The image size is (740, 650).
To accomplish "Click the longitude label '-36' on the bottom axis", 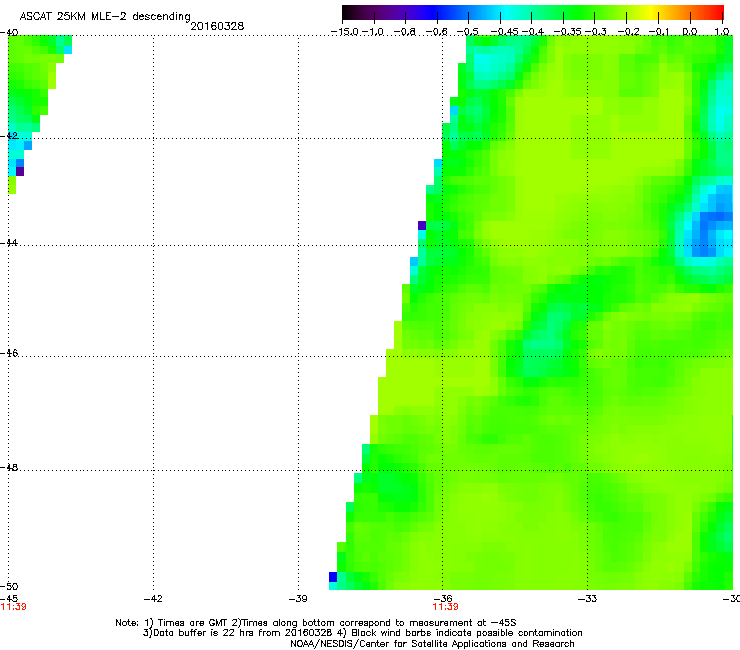I will point(443,599).
